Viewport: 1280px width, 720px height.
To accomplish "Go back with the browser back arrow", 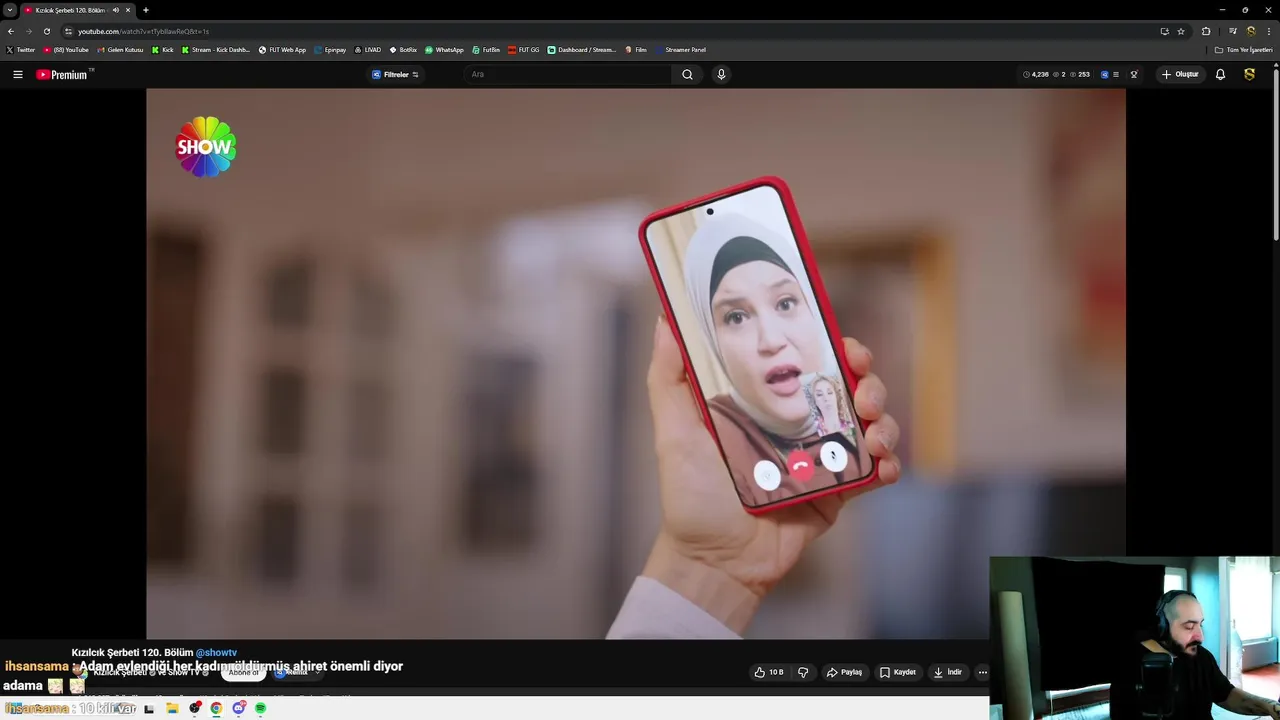I will 11,31.
